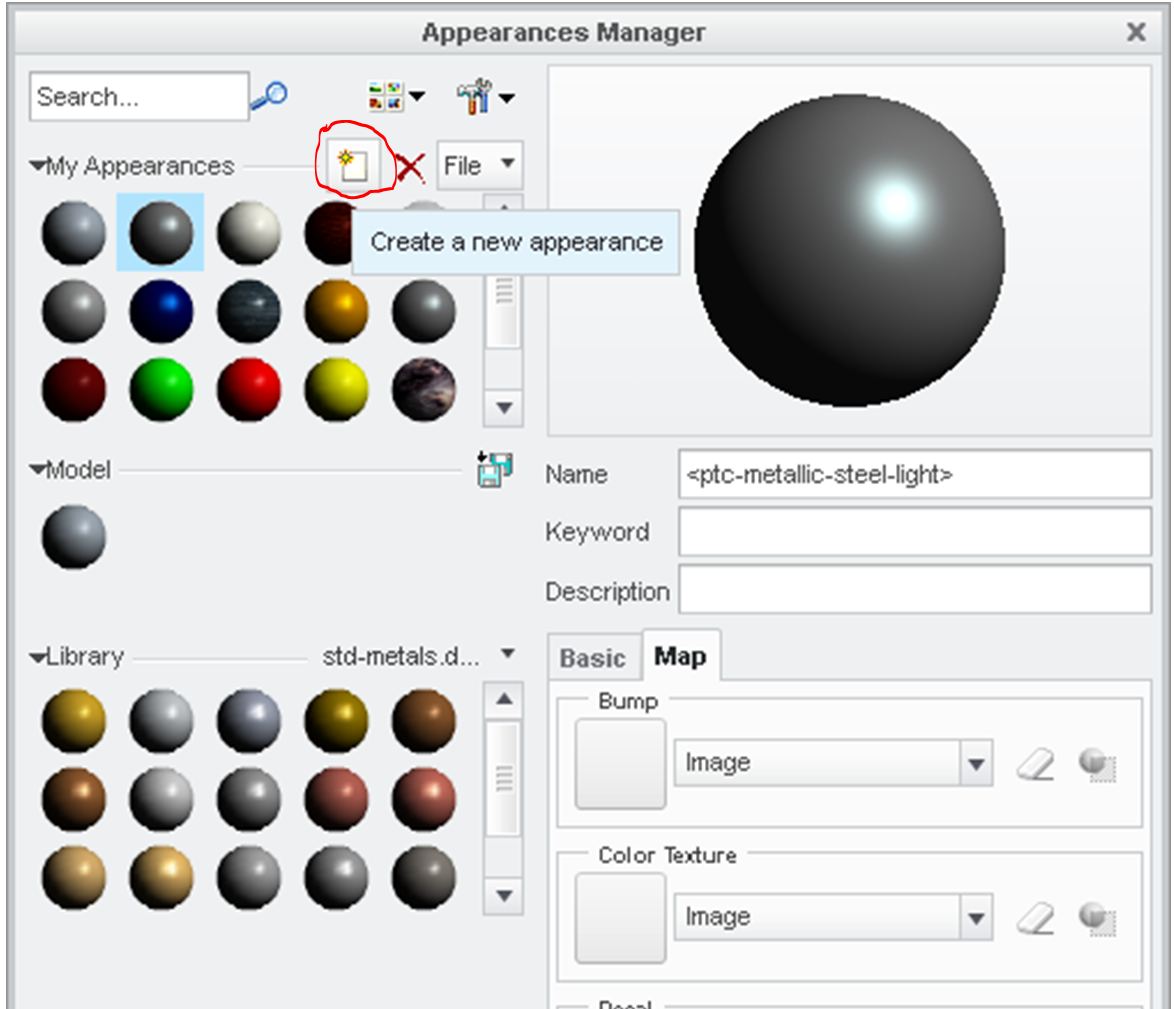Close the Appearances Manager dialog

coord(1136,31)
